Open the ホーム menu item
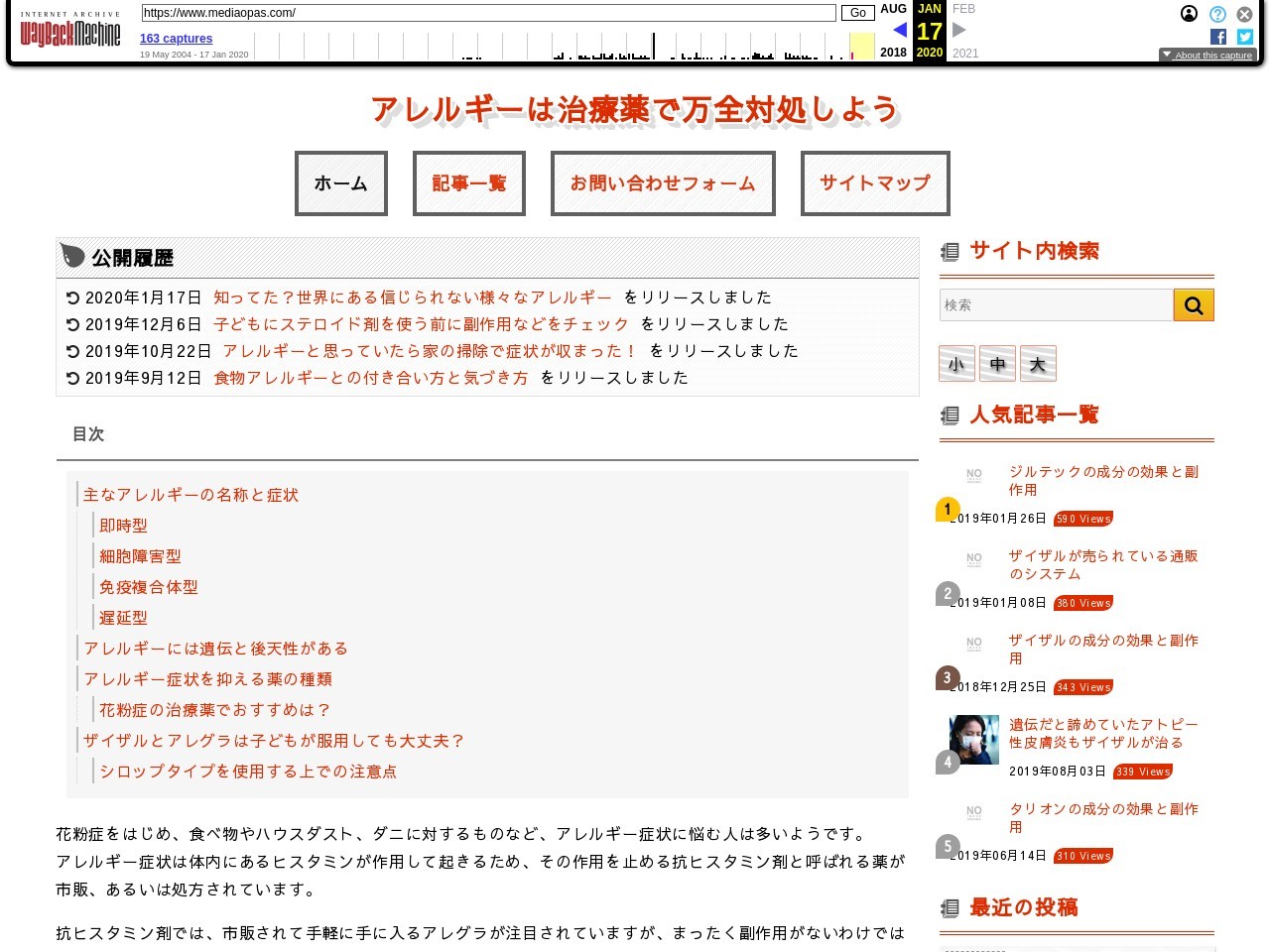1270x952 pixels. click(340, 183)
